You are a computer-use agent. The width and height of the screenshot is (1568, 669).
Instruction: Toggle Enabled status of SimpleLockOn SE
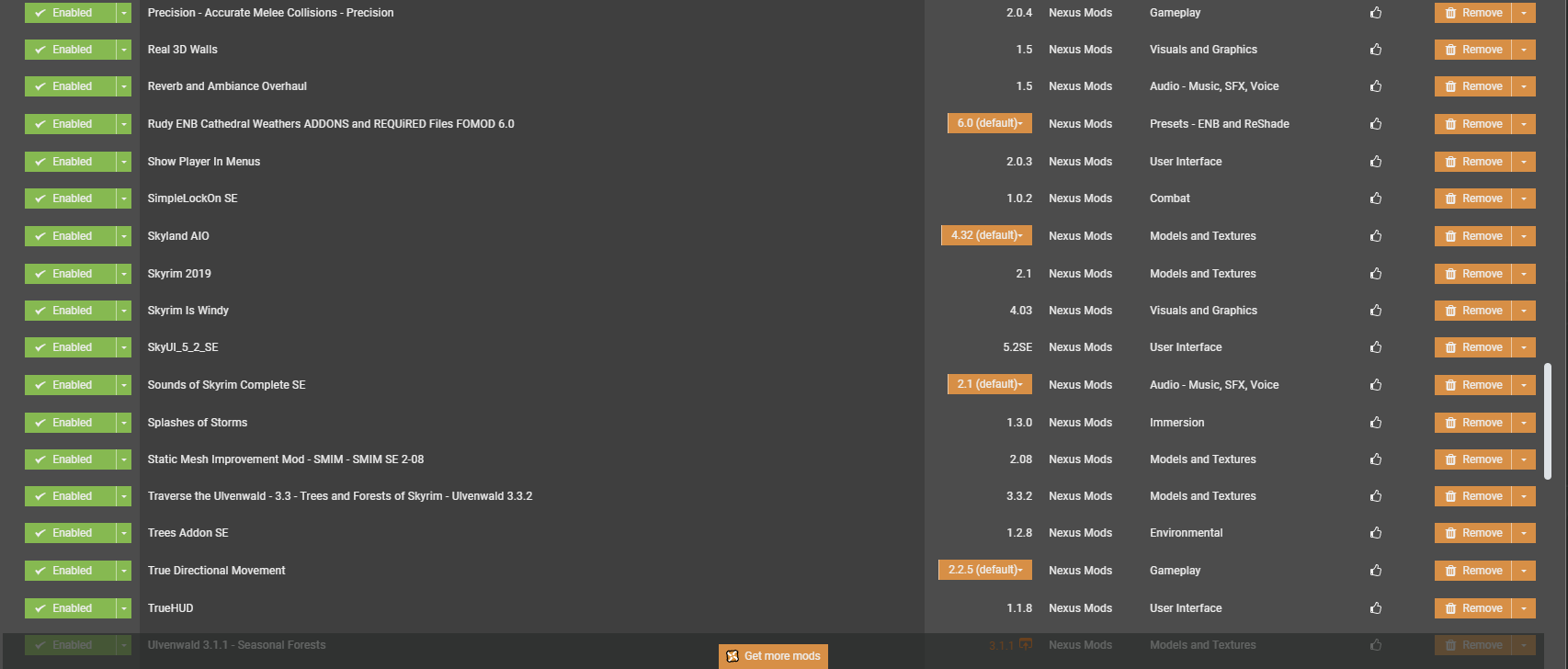click(70, 198)
